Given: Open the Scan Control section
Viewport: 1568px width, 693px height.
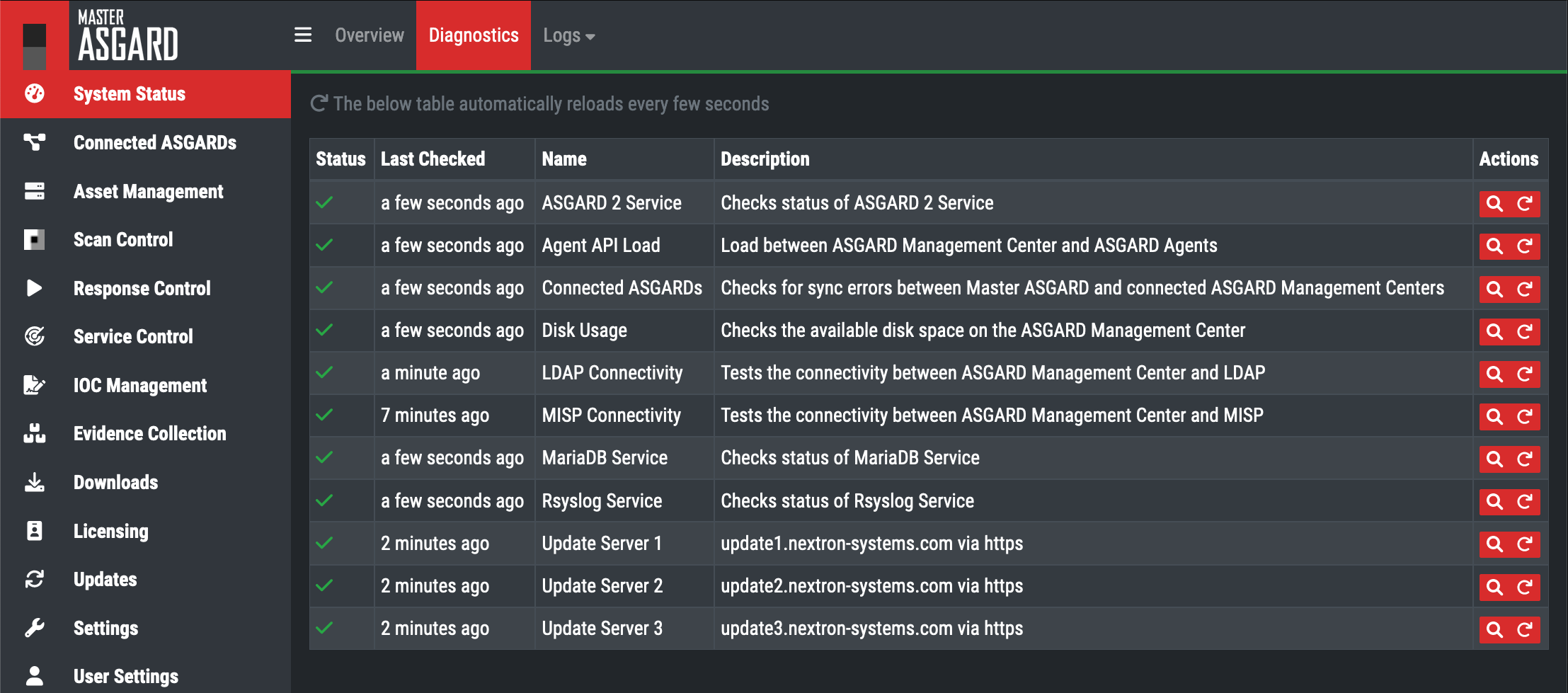Looking at the screenshot, I should point(123,240).
